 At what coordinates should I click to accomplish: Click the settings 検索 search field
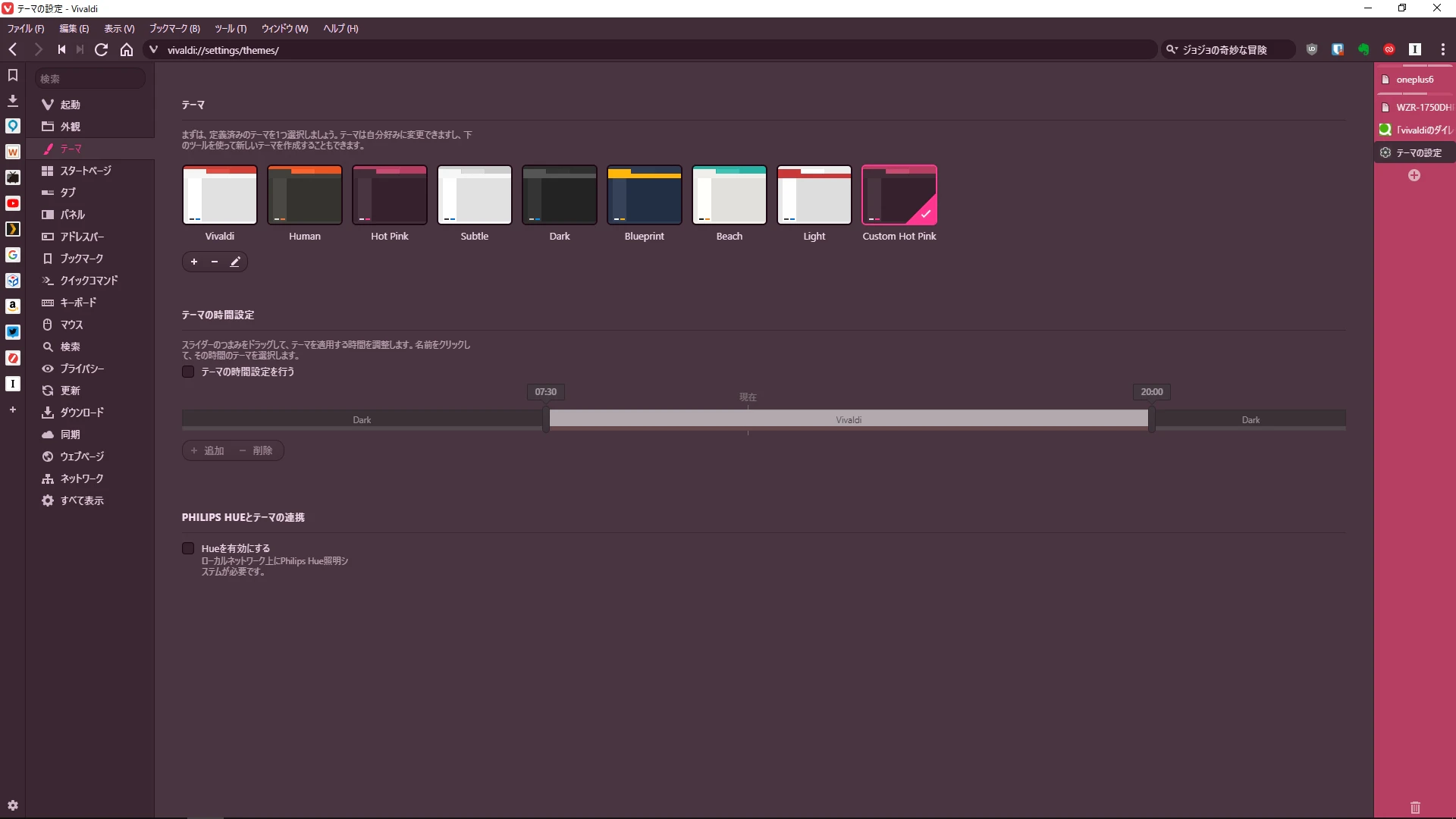click(x=89, y=79)
